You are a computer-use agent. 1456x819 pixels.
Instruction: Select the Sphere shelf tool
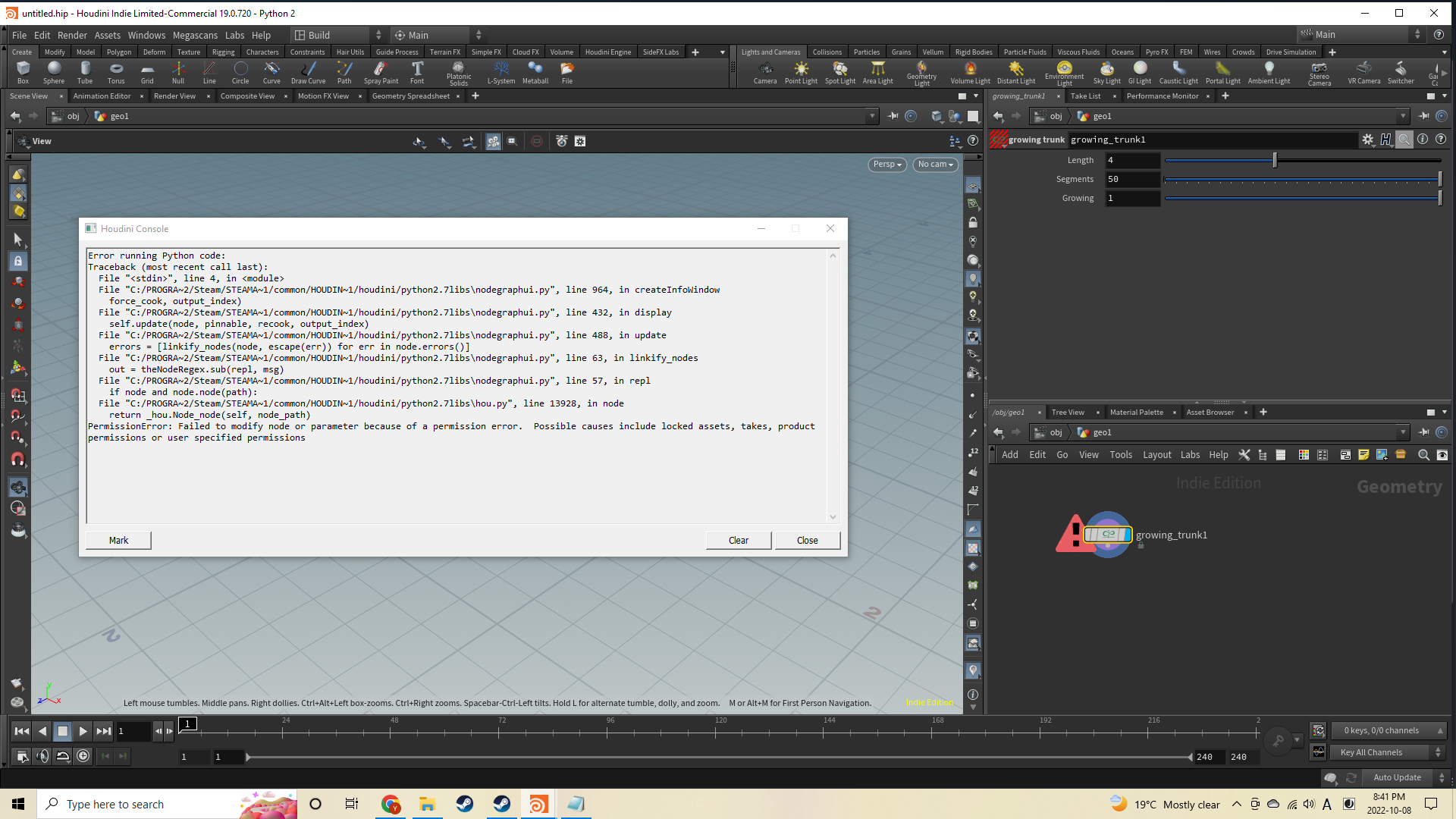54,72
